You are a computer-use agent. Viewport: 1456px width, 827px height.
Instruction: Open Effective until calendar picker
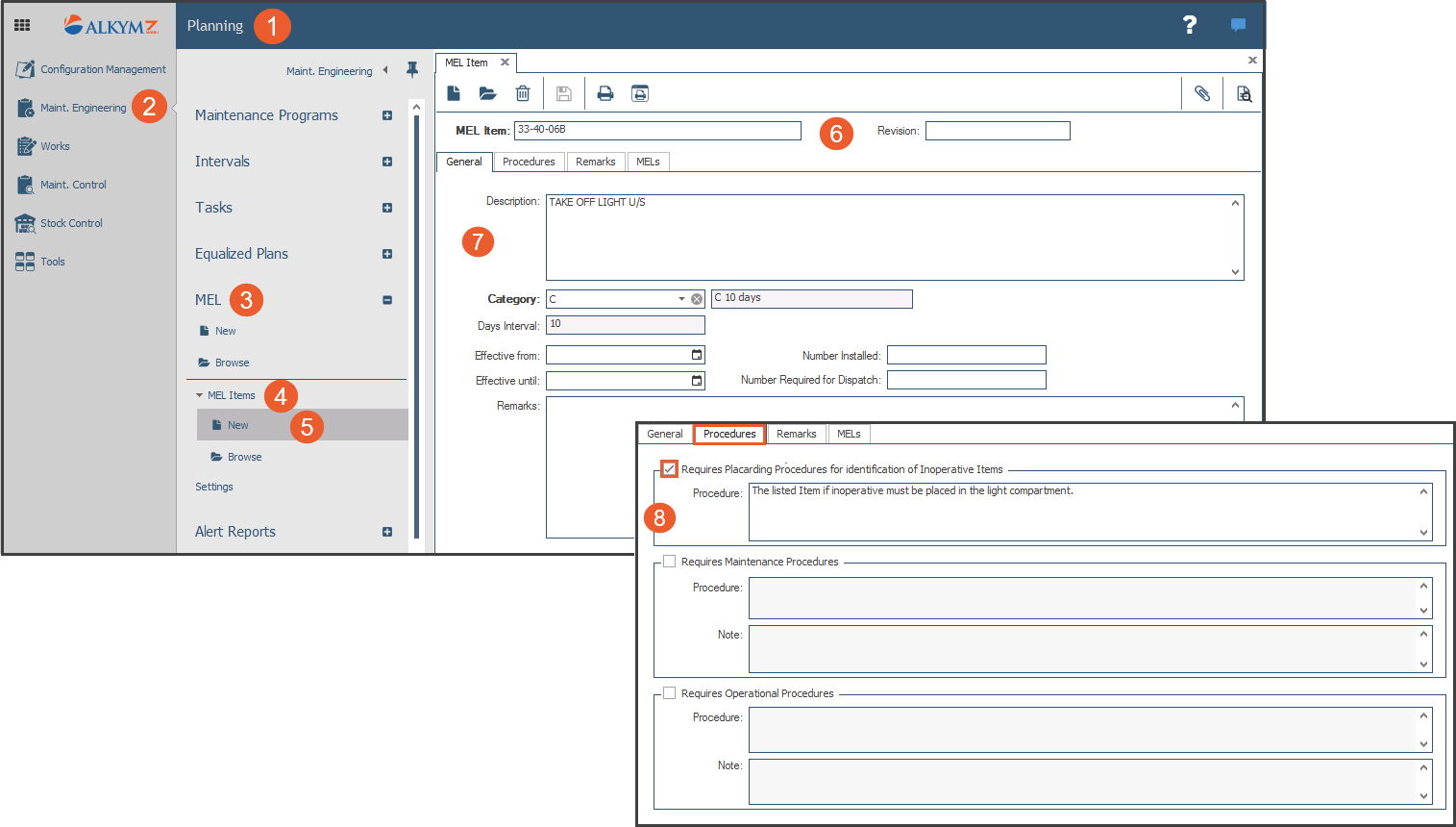click(697, 381)
